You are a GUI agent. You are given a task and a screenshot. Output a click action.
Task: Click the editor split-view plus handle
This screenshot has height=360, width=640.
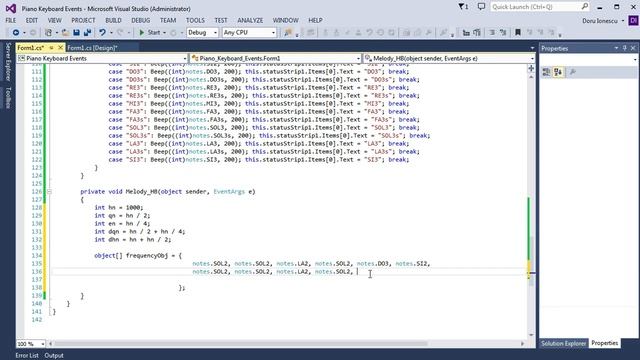pos(531,68)
